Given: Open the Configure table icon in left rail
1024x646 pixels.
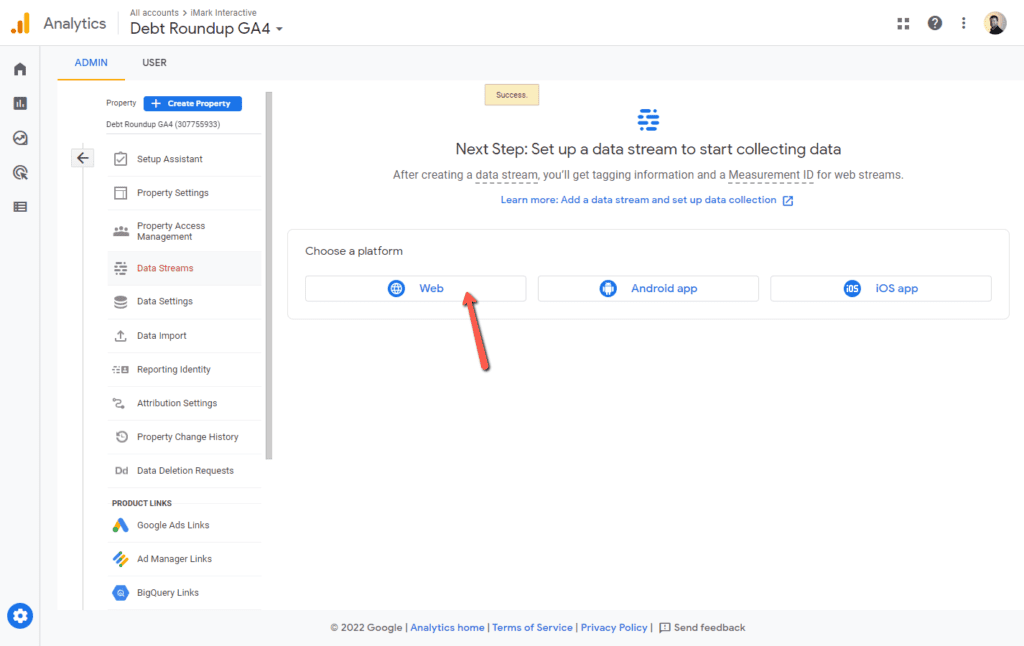Looking at the screenshot, I should tap(20, 207).
